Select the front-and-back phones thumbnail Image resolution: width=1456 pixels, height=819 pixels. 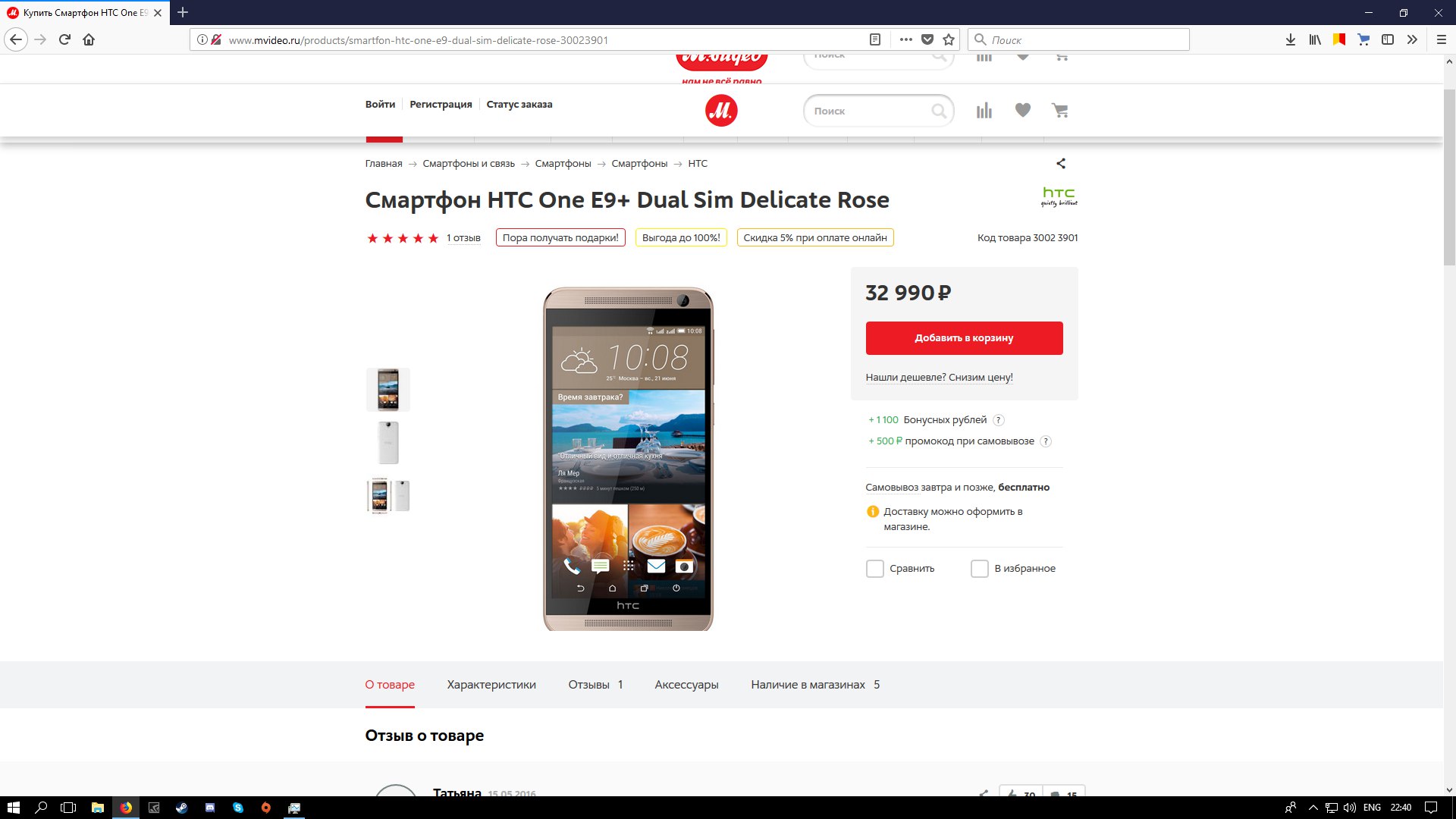388,496
